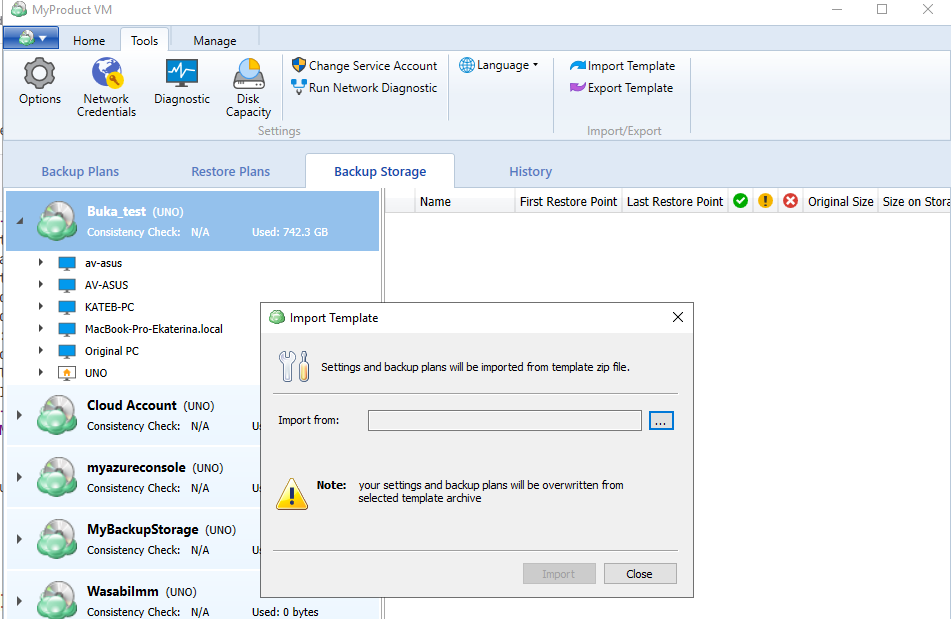Click Import Template in ribbon
The width and height of the screenshot is (951, 619).
(x=622, y=66)
